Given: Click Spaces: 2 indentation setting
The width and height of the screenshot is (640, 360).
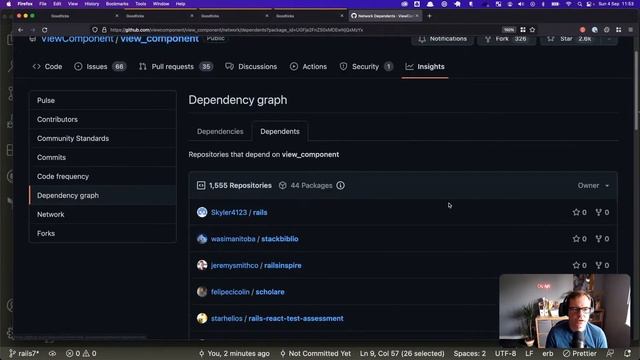Looking at the screenshot, I should click(470, 353).
